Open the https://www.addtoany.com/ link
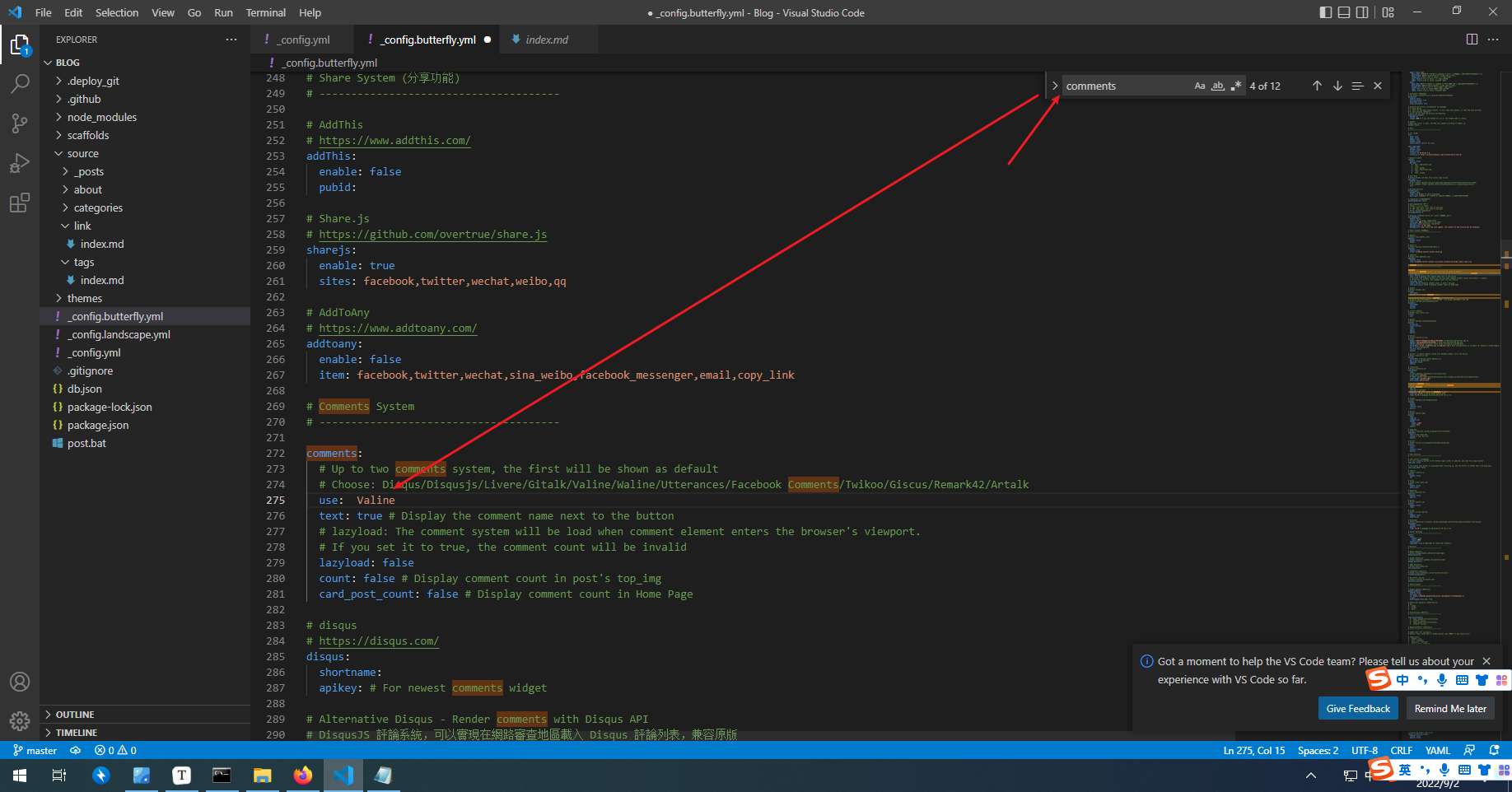1512x792 pixels. point(398,328)
